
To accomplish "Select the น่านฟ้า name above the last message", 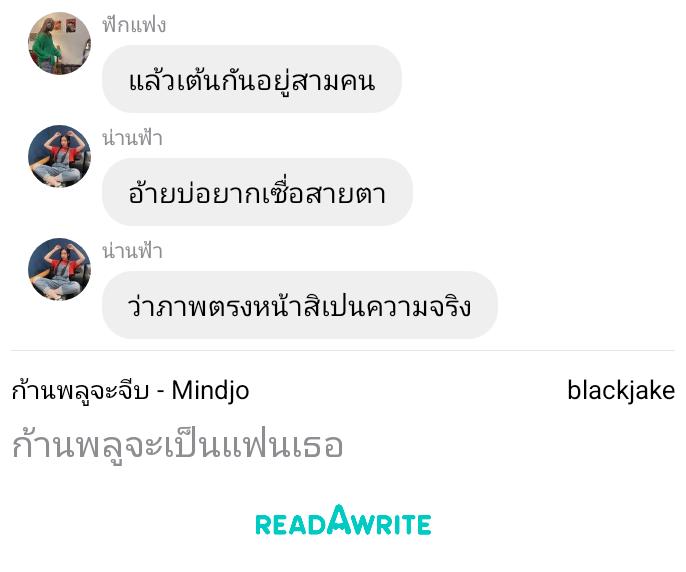I will [x=132, y=251].
